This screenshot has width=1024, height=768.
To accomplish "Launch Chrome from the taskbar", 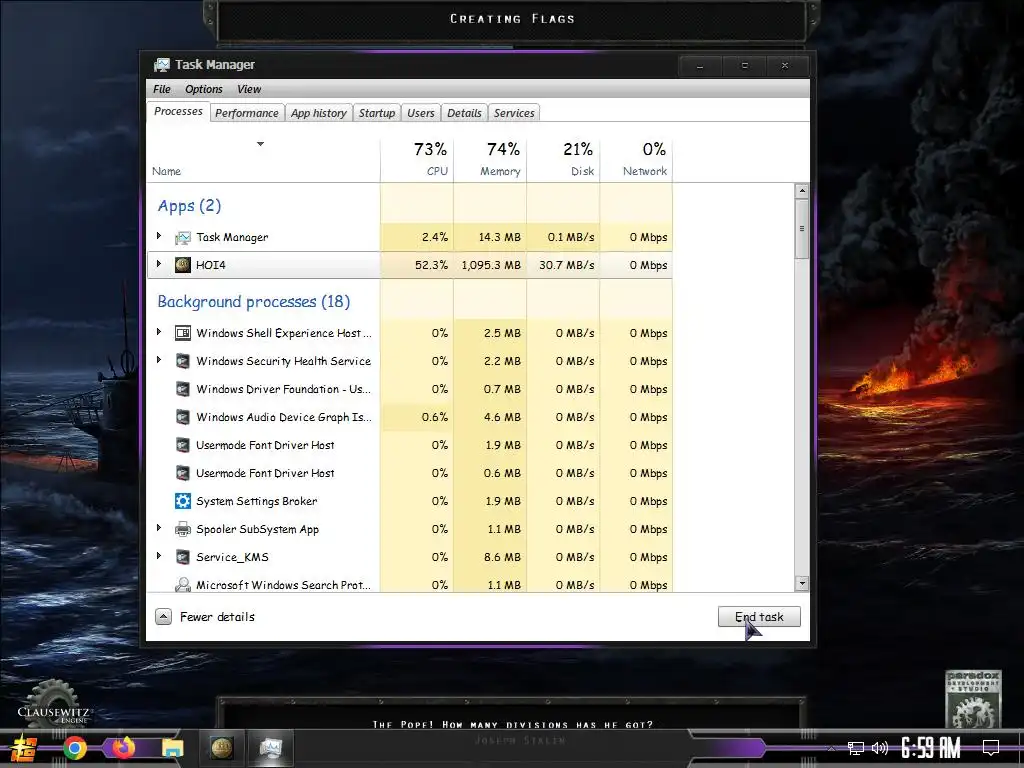I will coord(75,748).
